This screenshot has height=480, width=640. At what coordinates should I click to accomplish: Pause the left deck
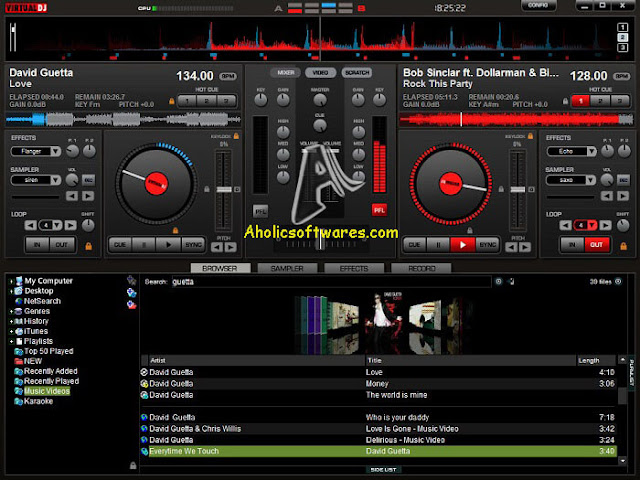[x=144, y=245]
